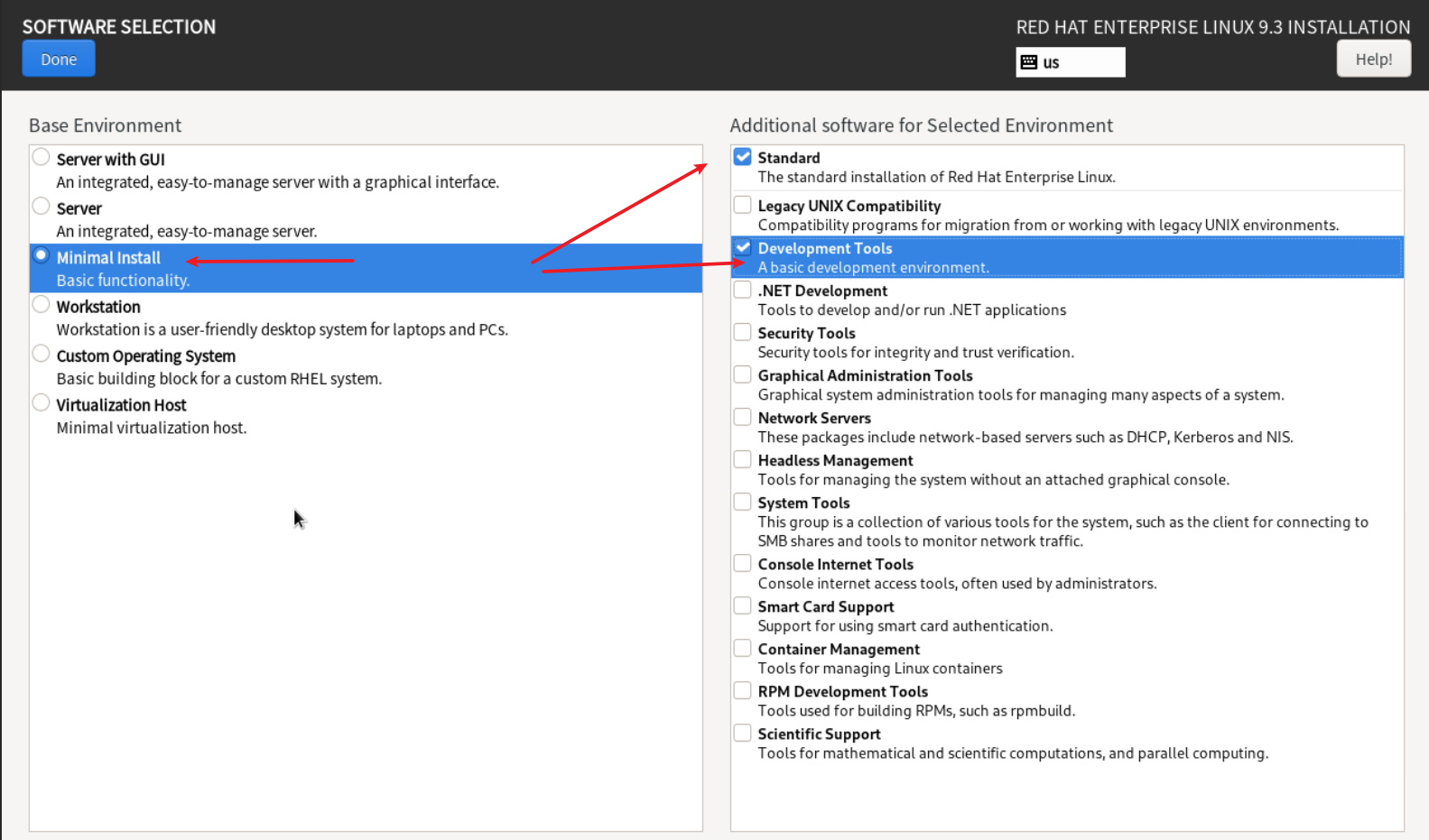Screen dimensions: 1429x840
Task: Select Virtualization Host radio button
Action: (42, 403)
